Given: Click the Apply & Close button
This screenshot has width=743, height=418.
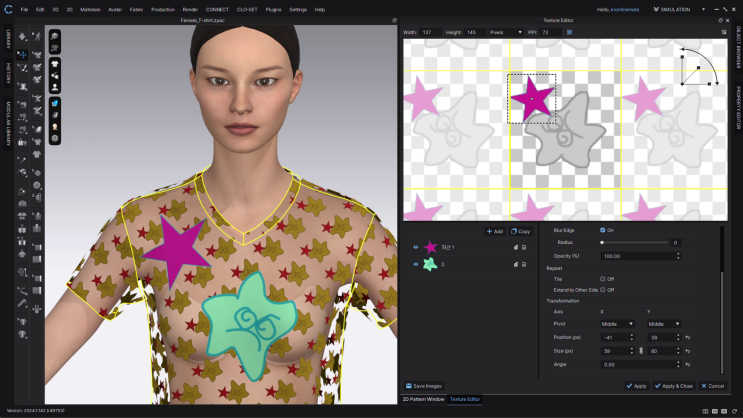Looking at the screenshot, I should click(673, 386).
